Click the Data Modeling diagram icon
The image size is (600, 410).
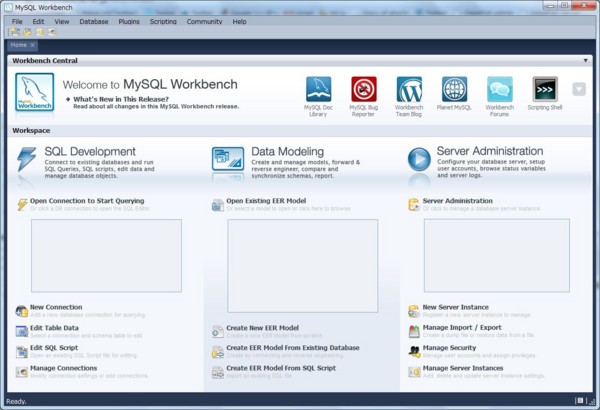(x=228, y=158)
